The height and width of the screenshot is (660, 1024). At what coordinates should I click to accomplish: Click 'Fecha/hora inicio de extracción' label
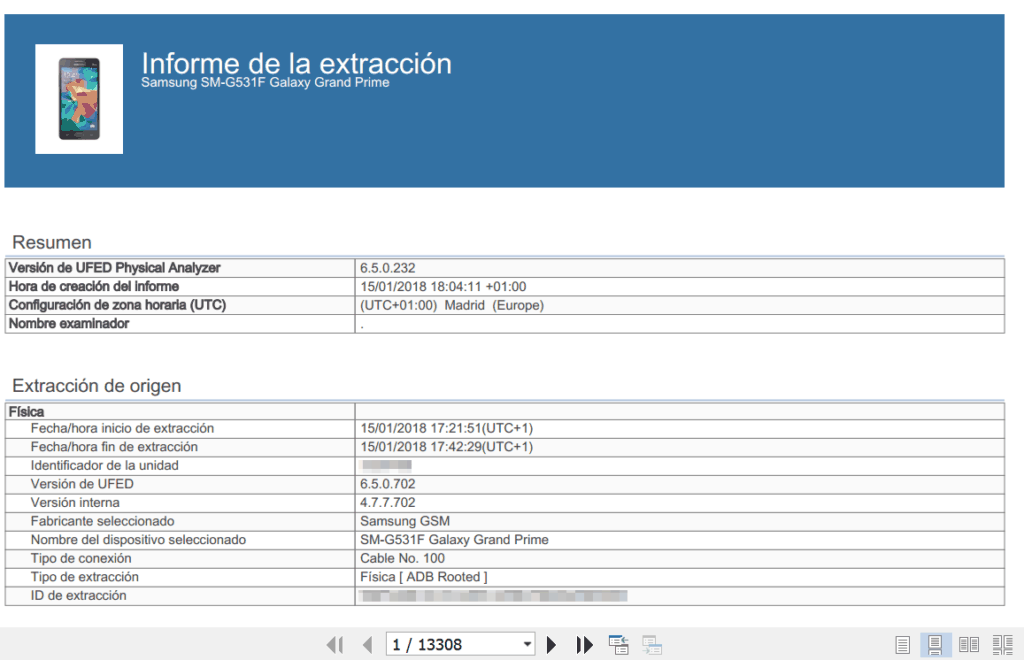tap(122, 428)
